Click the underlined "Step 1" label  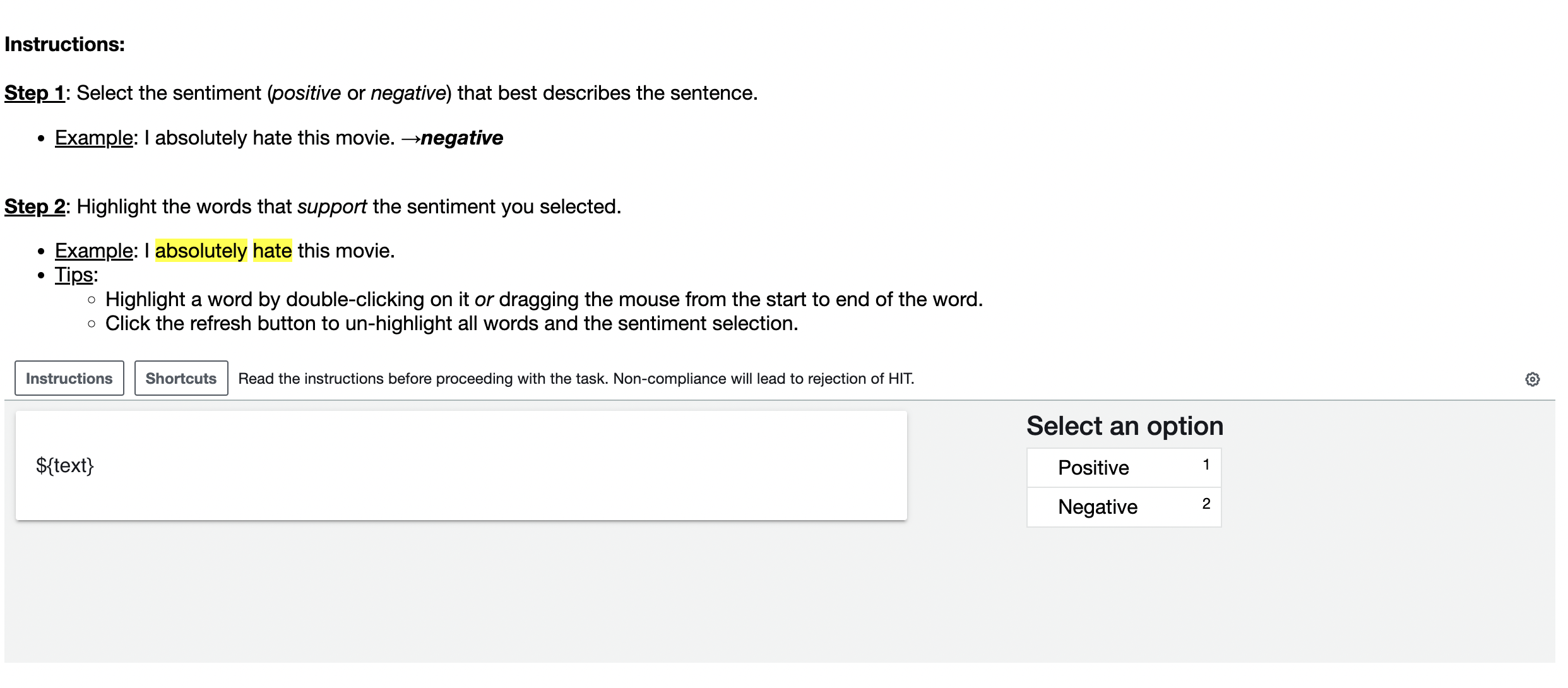point(34,93)
